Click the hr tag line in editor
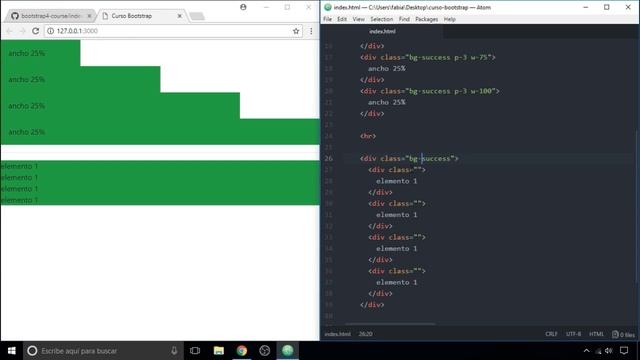The height and width of the screenshot is (360, 640). coord(368,136)
